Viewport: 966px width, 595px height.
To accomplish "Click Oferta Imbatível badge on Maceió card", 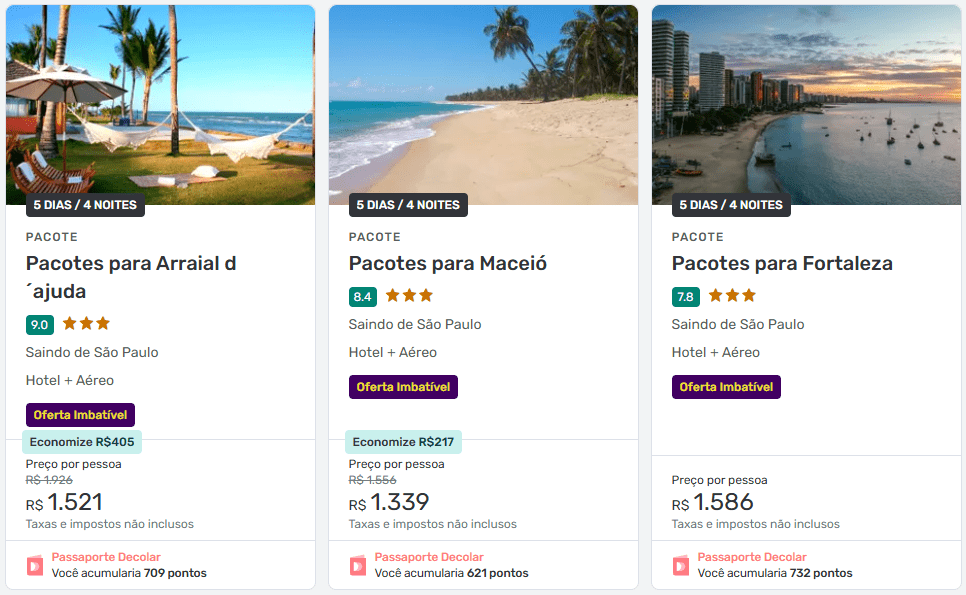I will coord(403,387).
